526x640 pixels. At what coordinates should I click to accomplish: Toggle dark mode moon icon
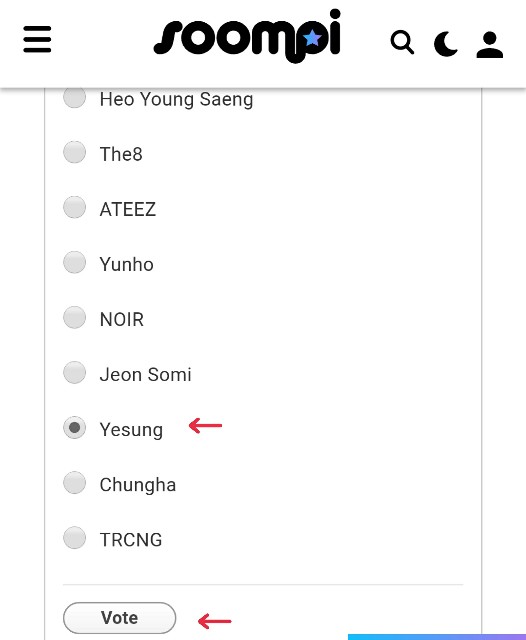[x=446, y=44]
